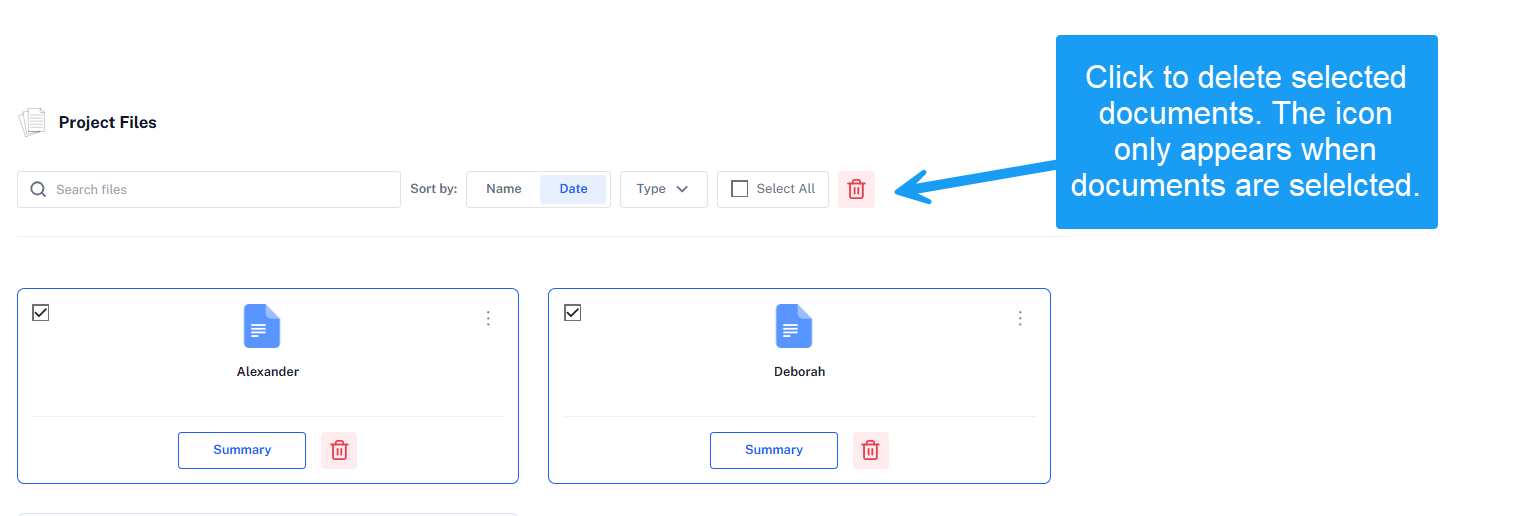
Task: Tick the Select All checkbox
Action: (740, 189)
